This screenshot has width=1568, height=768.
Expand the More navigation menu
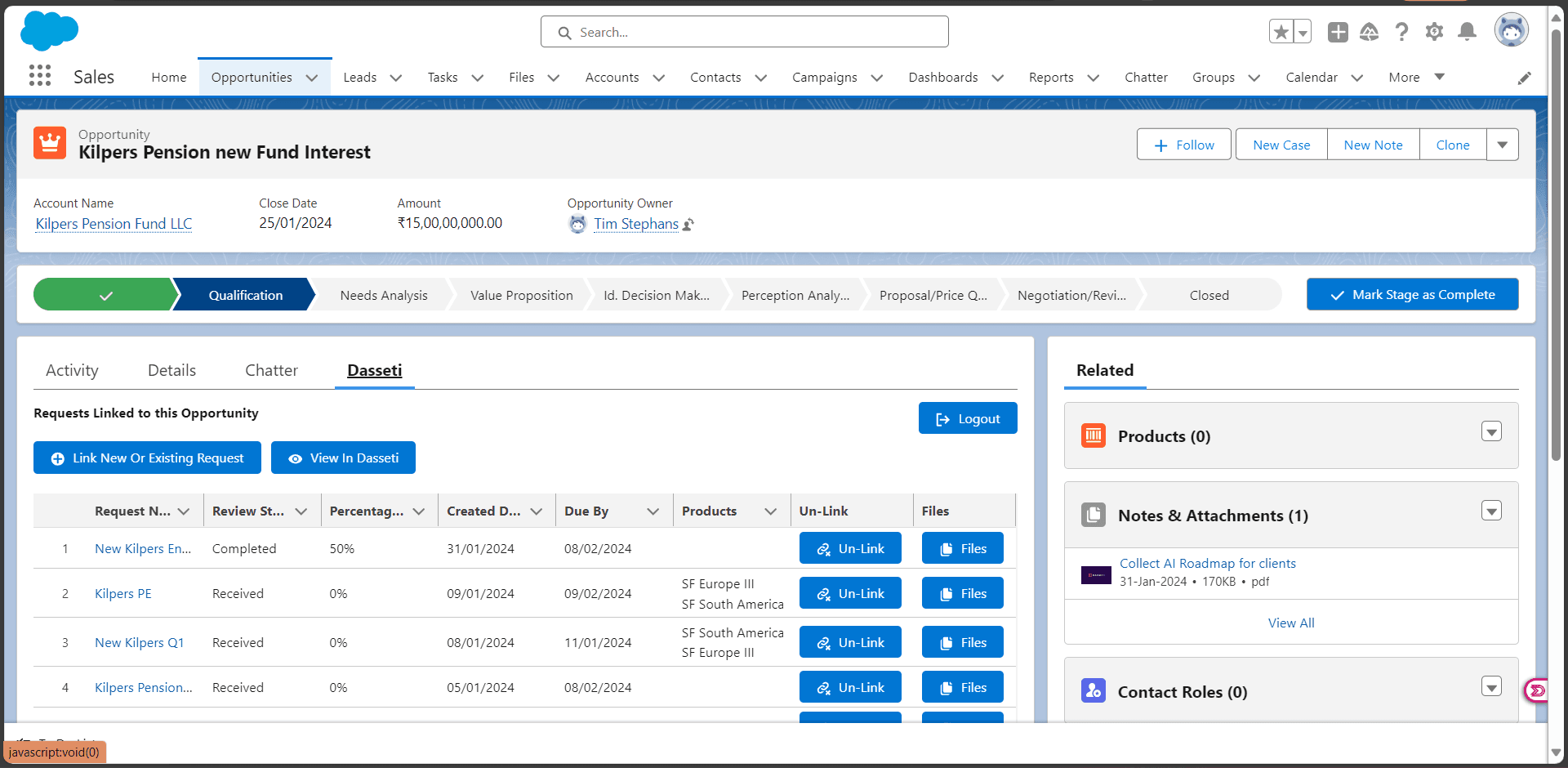click(1416, 77)
